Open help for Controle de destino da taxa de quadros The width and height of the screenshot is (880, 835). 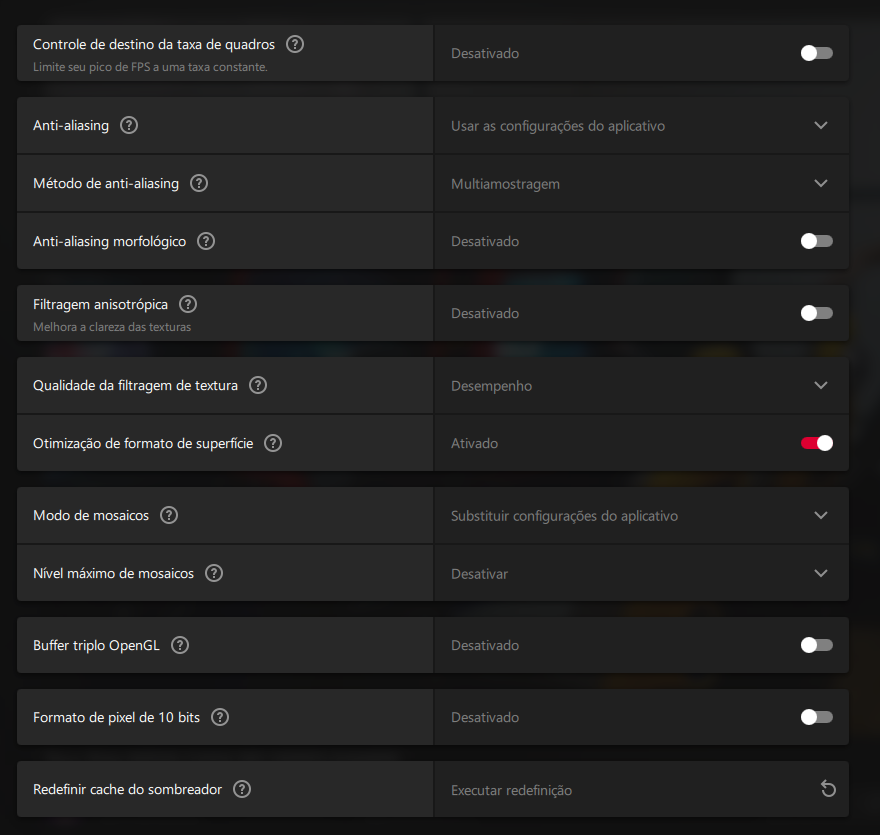pos(295,44)
